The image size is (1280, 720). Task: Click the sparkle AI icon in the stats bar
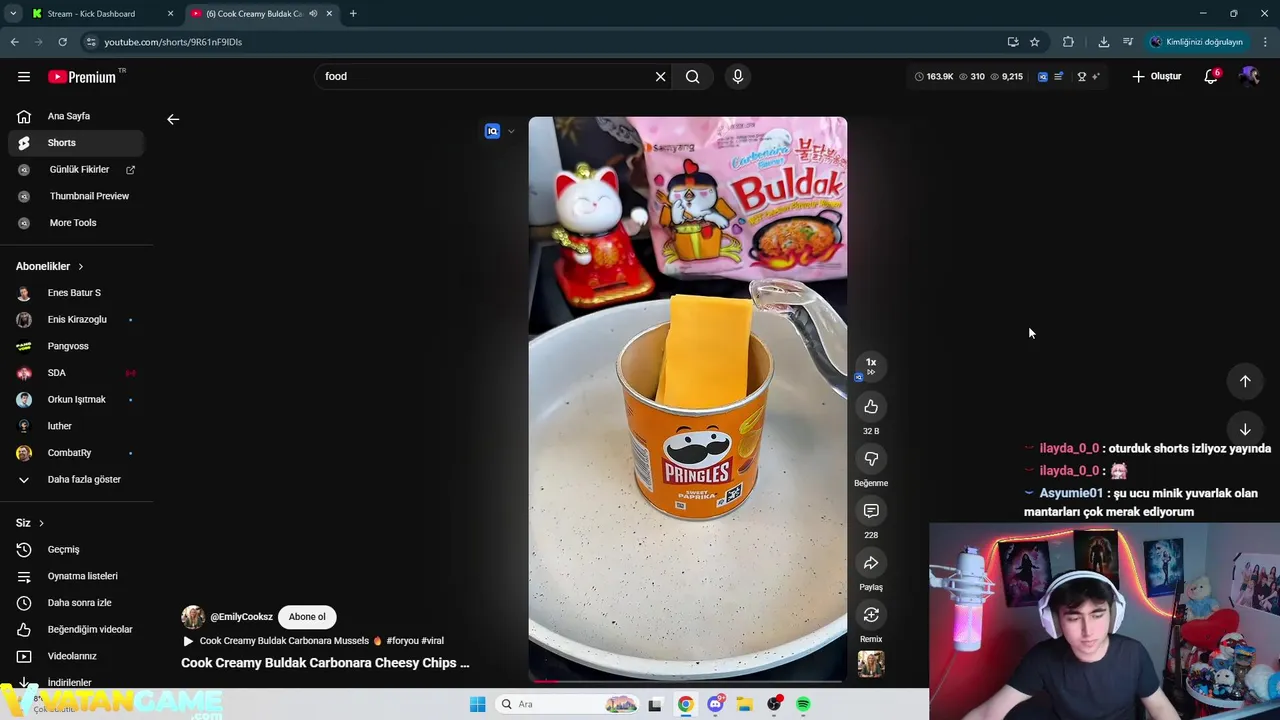1096,77
